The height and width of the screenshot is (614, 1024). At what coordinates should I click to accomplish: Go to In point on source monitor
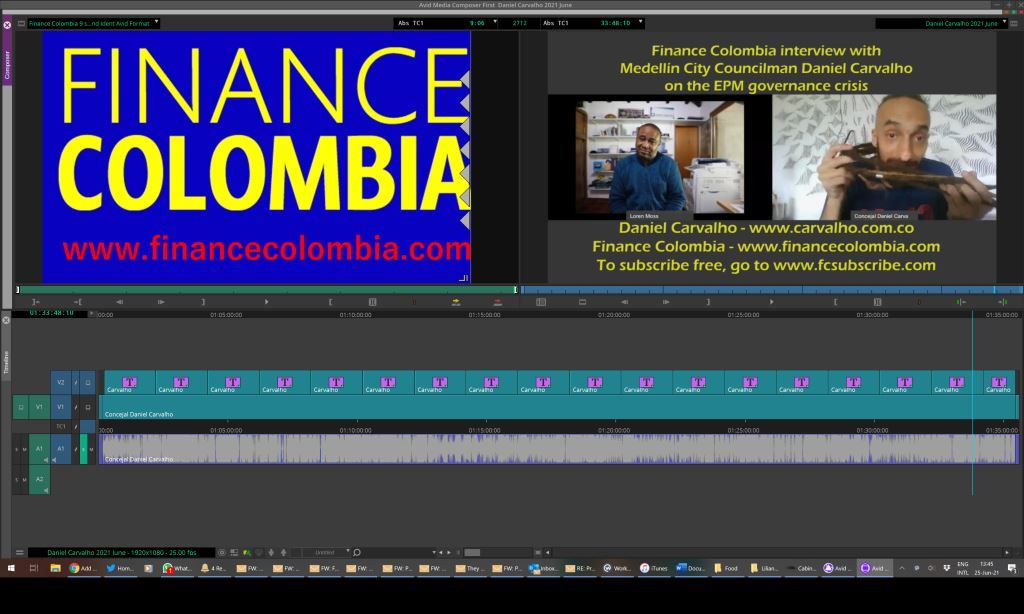tap(36, 302)
